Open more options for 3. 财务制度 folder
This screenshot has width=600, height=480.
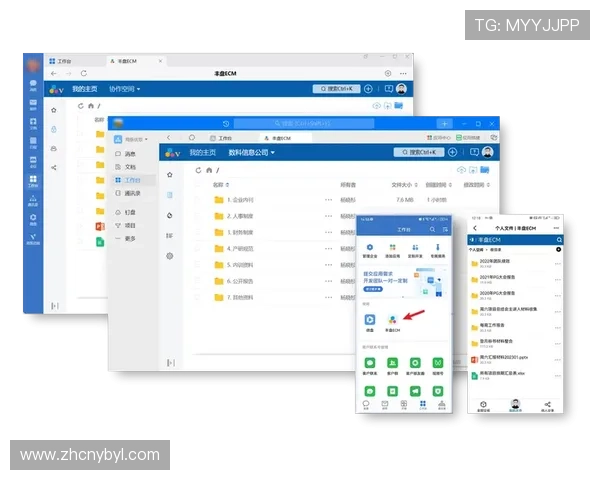coord(328,232)
